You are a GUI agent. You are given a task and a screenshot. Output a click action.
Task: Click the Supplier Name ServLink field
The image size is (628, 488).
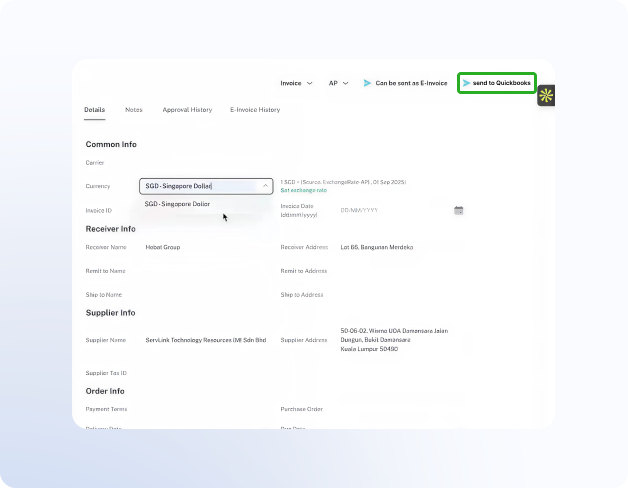click(x=205, y=340)
